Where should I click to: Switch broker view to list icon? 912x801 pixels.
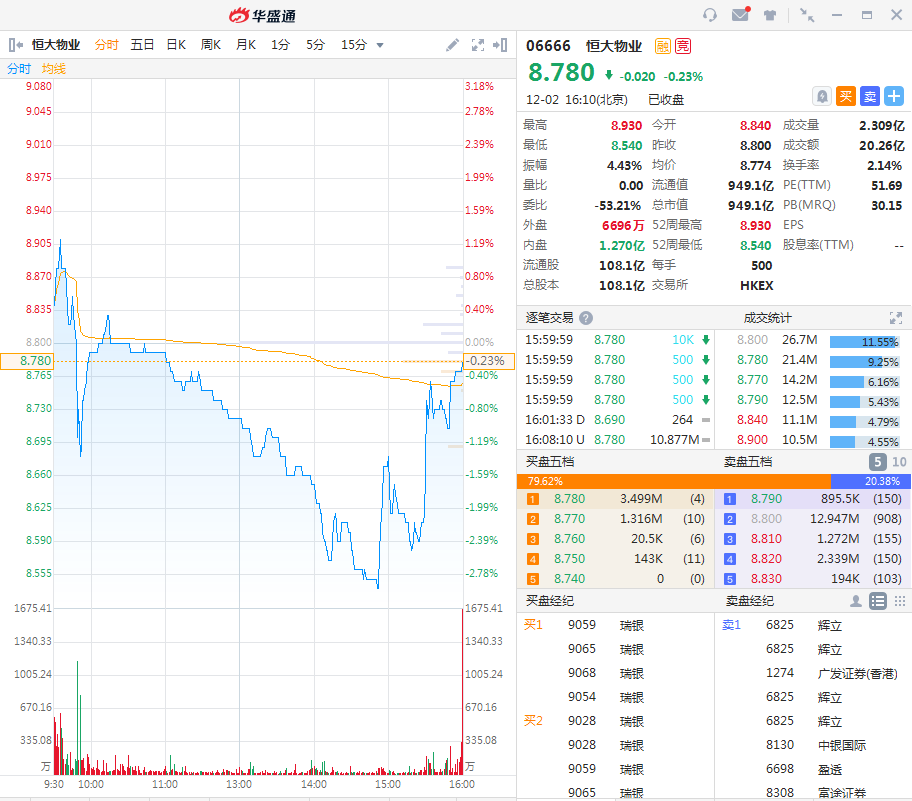tap(878, 601)
